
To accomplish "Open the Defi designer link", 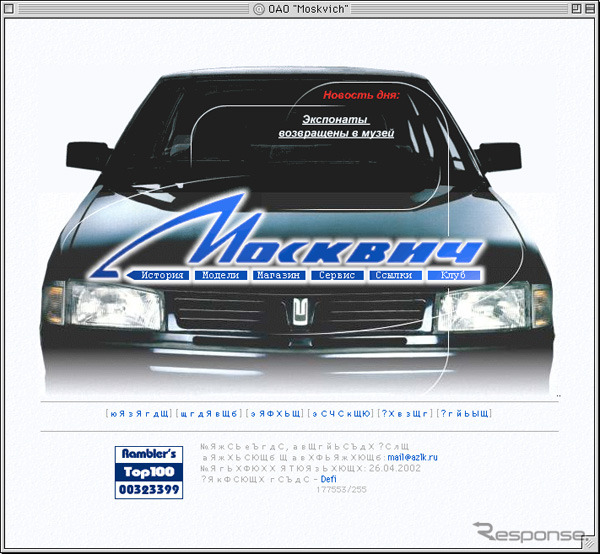I will coord(328,479).
